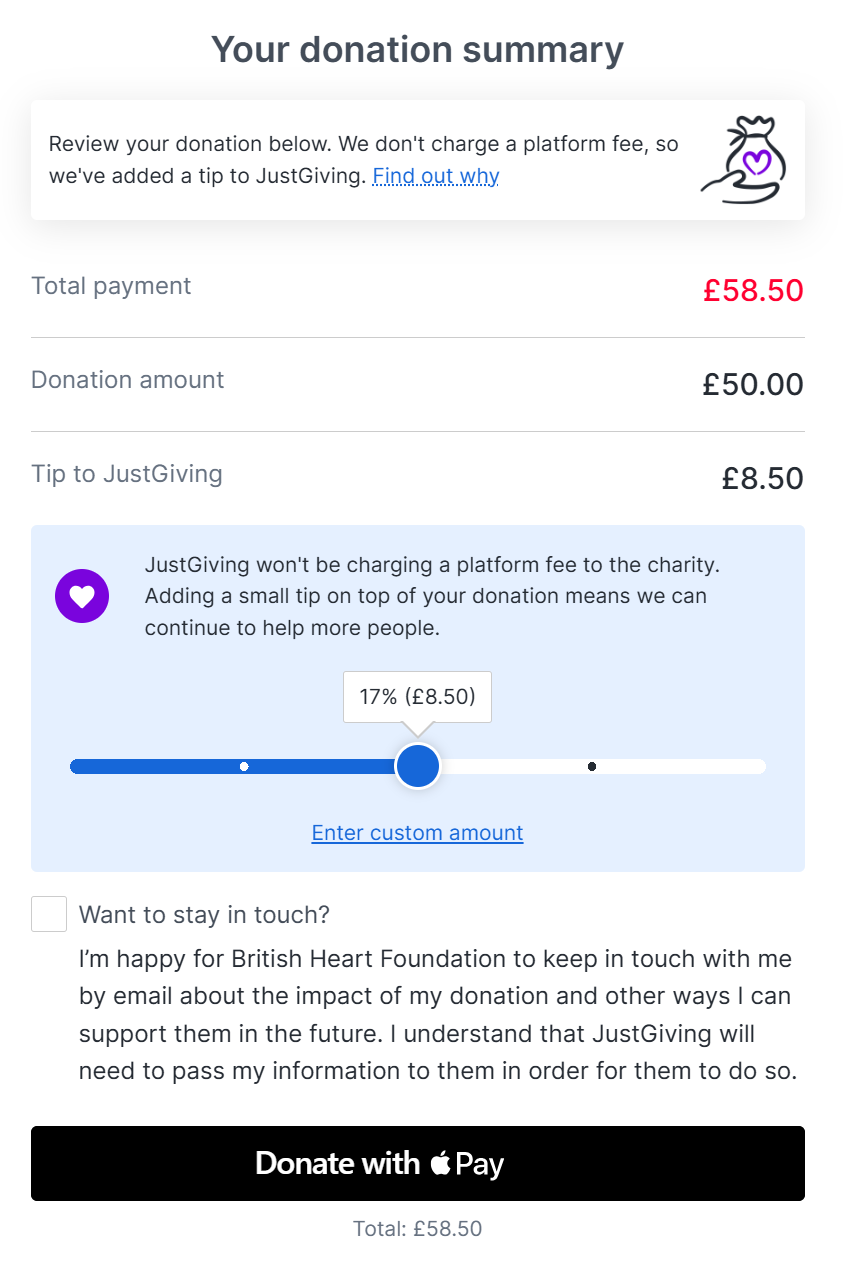The width and height of the screenshot is (852, 1266).
Task: Click the red £58.50 total payment amount
Action: [753, 291]
